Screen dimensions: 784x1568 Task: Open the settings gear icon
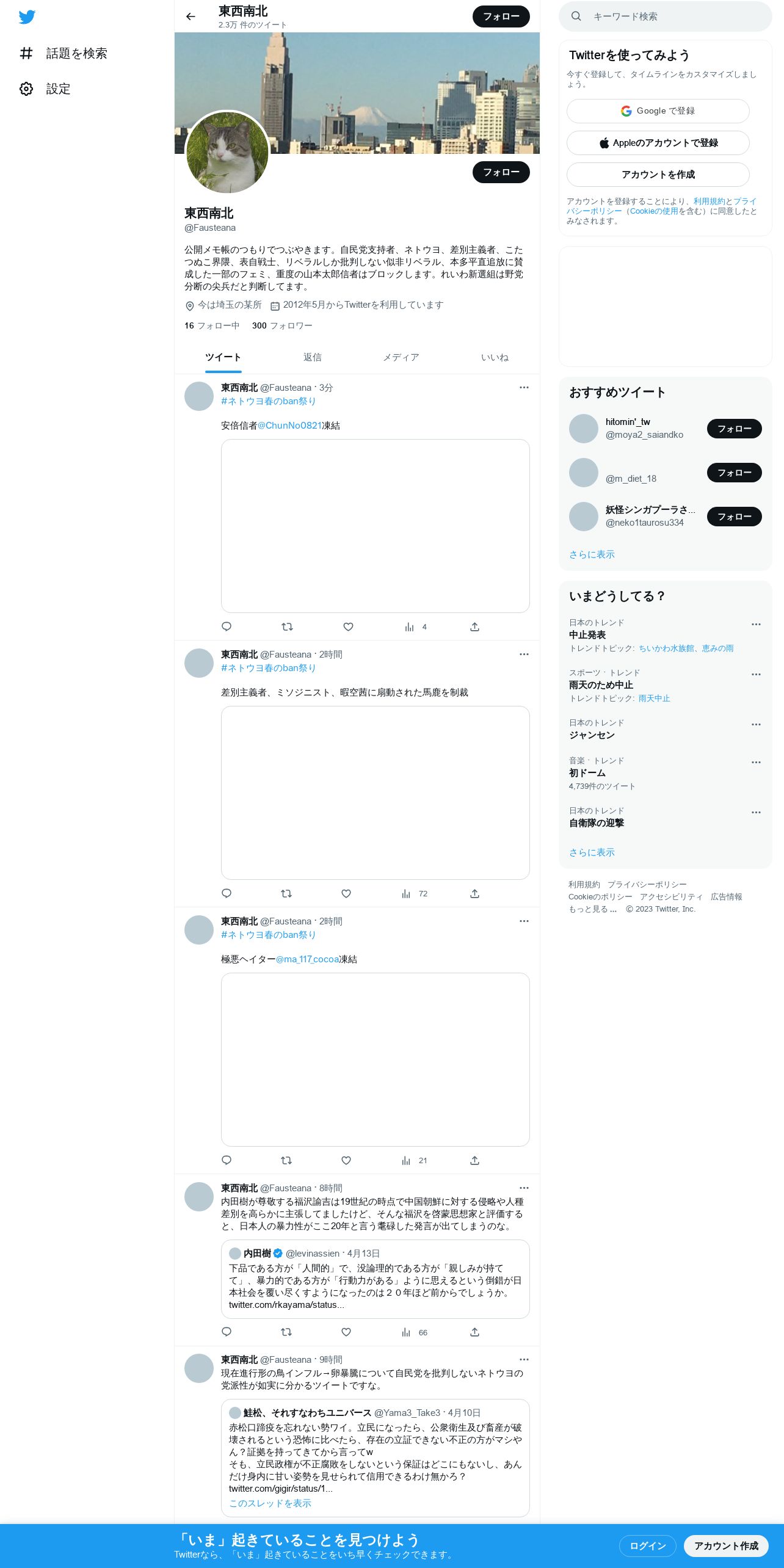click(26, 89)
